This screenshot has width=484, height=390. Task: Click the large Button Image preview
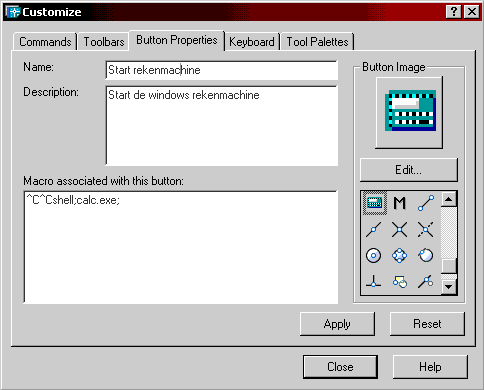(409, 112)
